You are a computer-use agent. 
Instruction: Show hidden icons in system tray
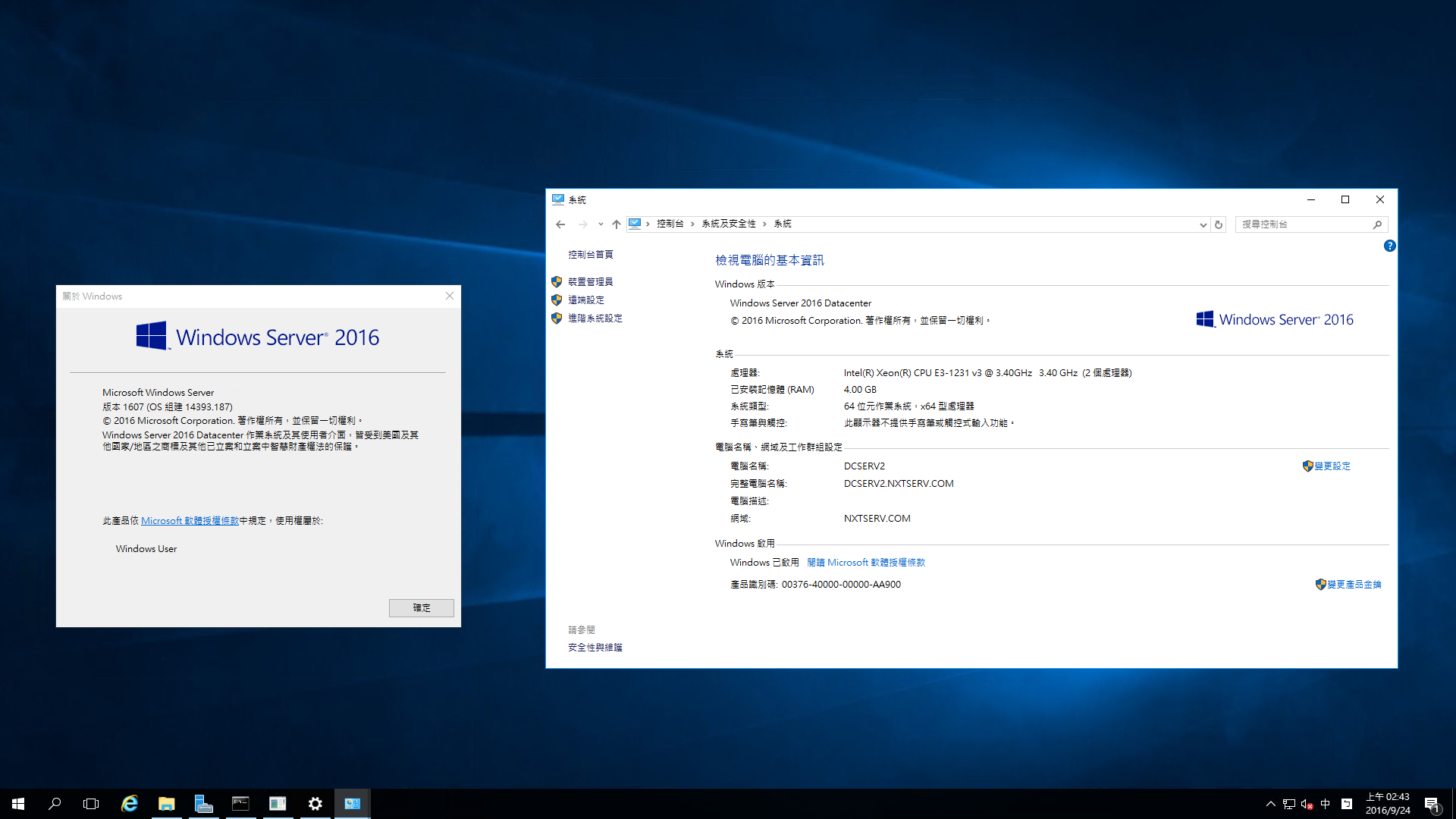pos(1270,804)
